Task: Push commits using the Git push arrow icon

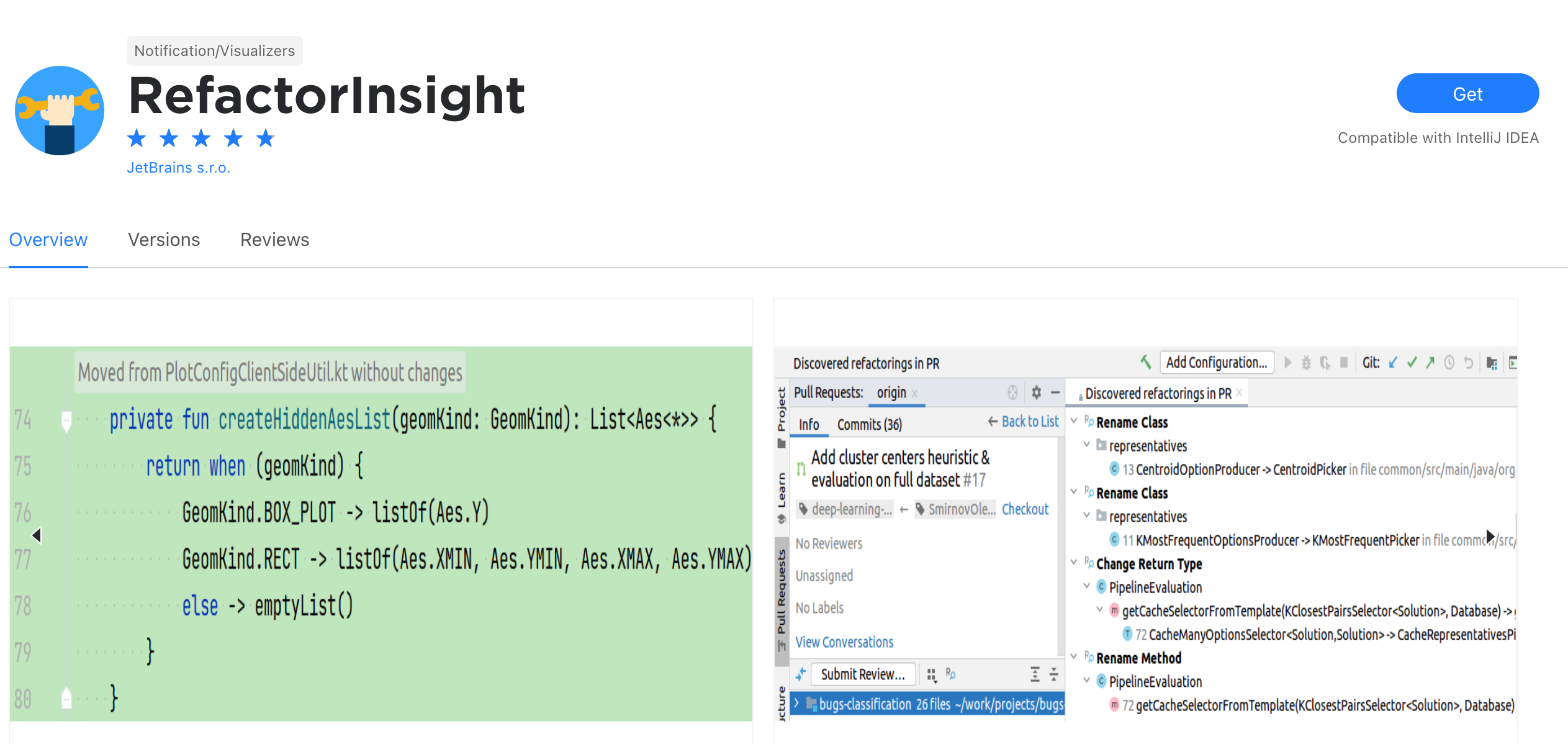Action: coord(1430,363)
